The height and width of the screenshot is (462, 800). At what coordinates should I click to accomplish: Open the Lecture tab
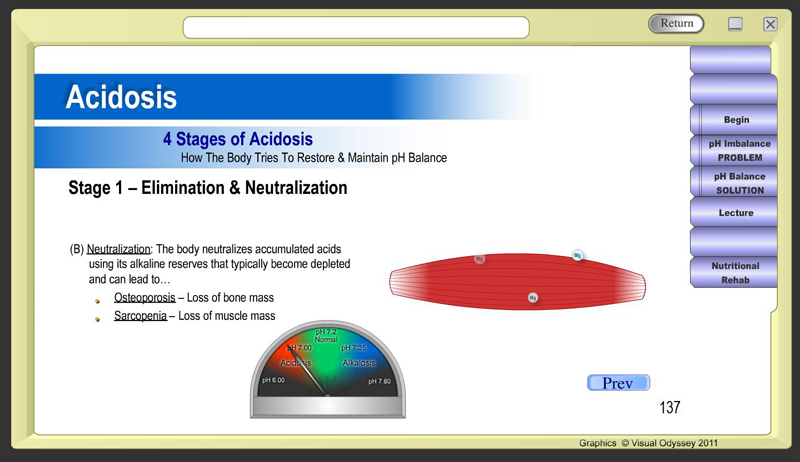click(735, 213)
